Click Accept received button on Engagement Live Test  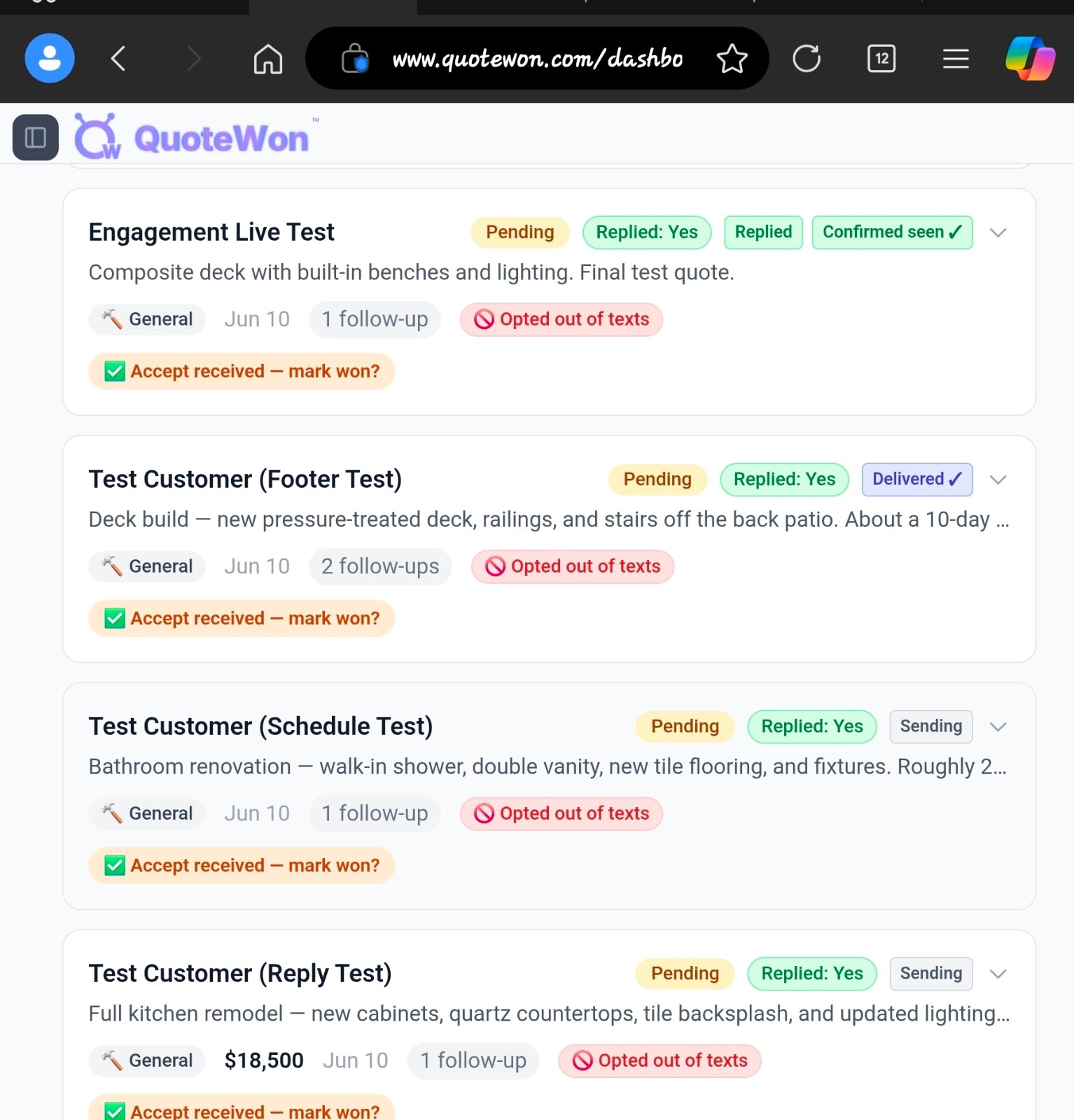pyautogui.click(x=242, y=371)
